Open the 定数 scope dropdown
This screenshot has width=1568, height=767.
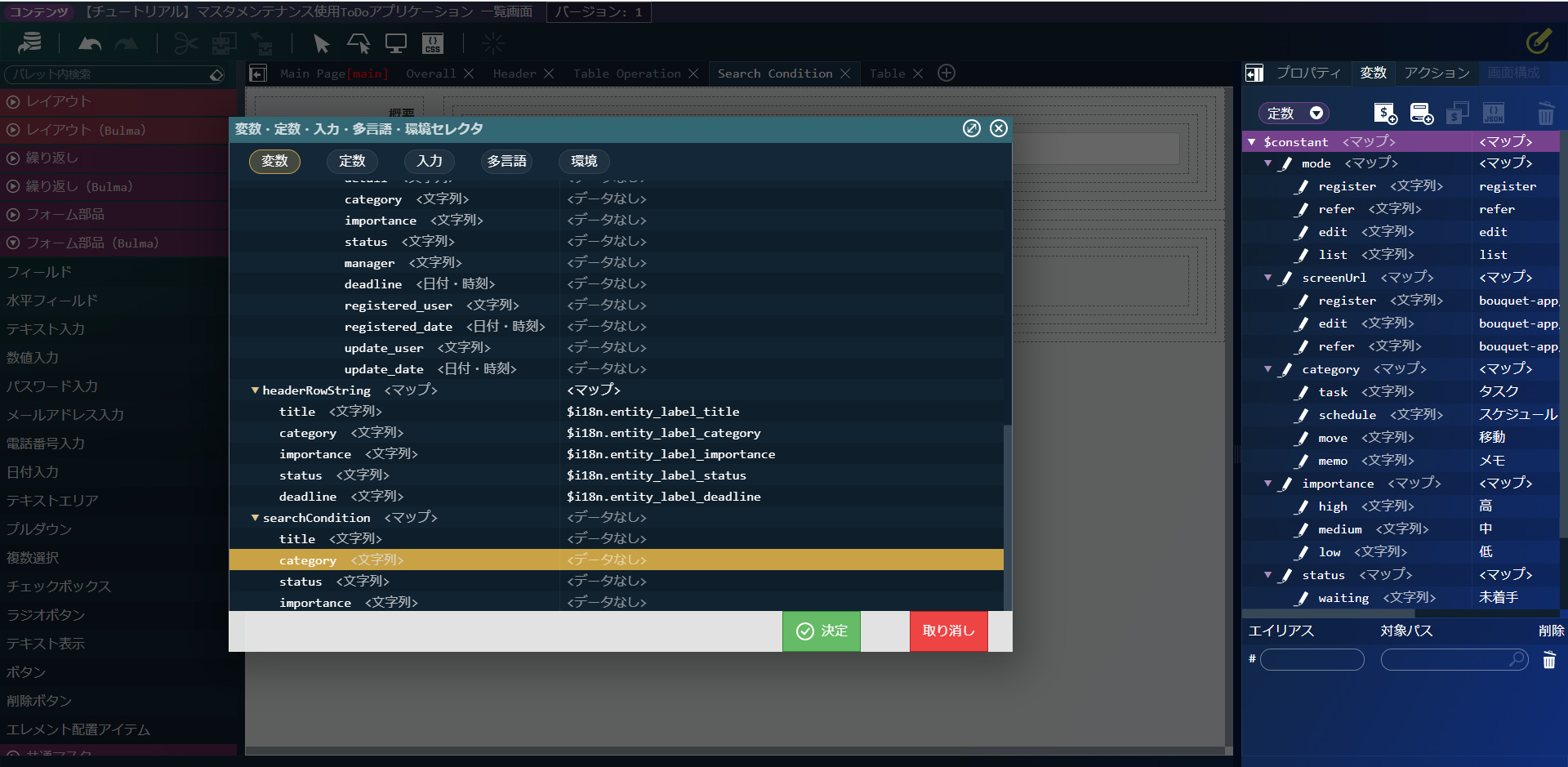[1294, 113]
